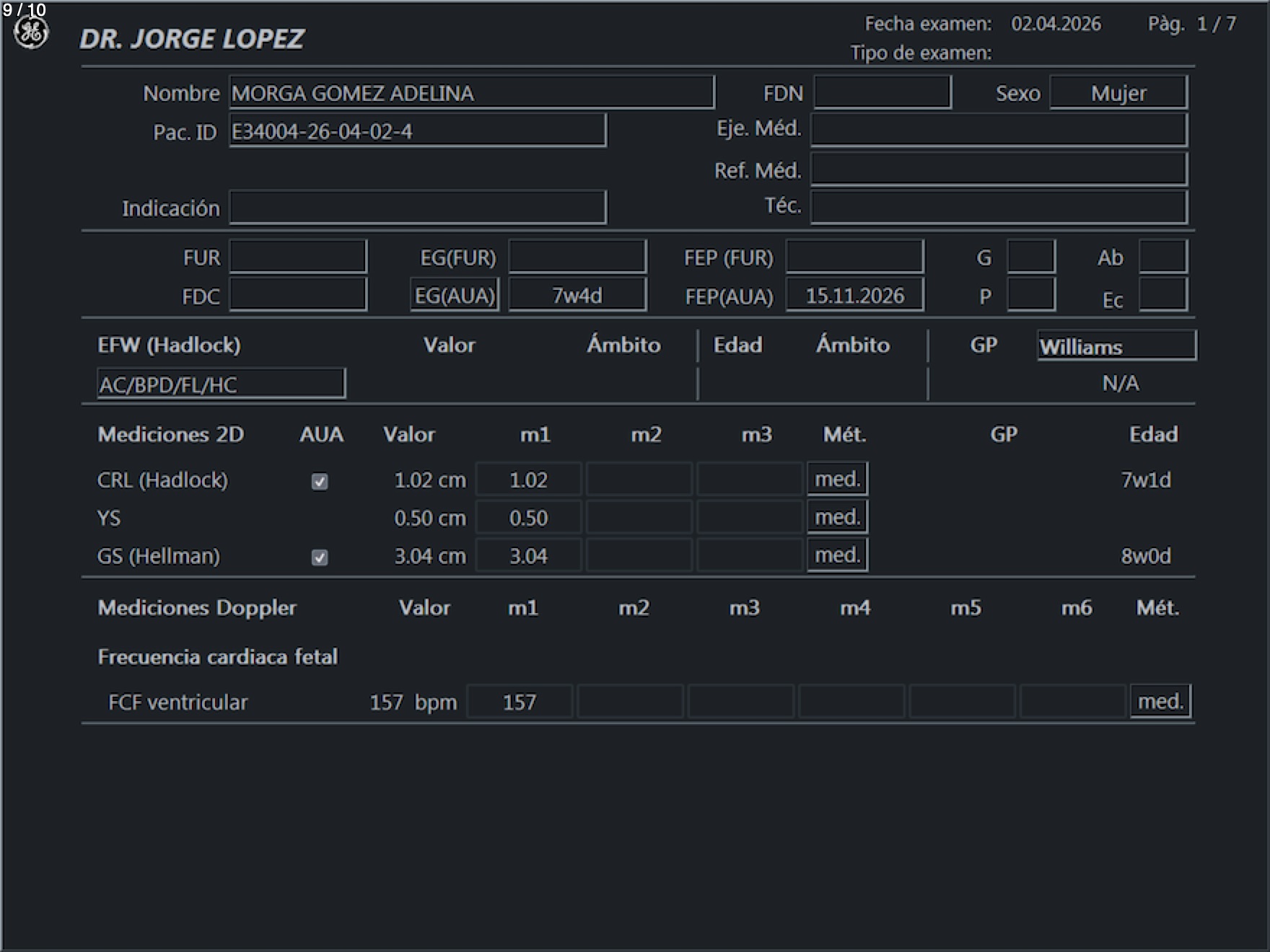Screen dimensions: 1270x952
Task: Click the EG(AUA) button
Action: pos(455,296)
